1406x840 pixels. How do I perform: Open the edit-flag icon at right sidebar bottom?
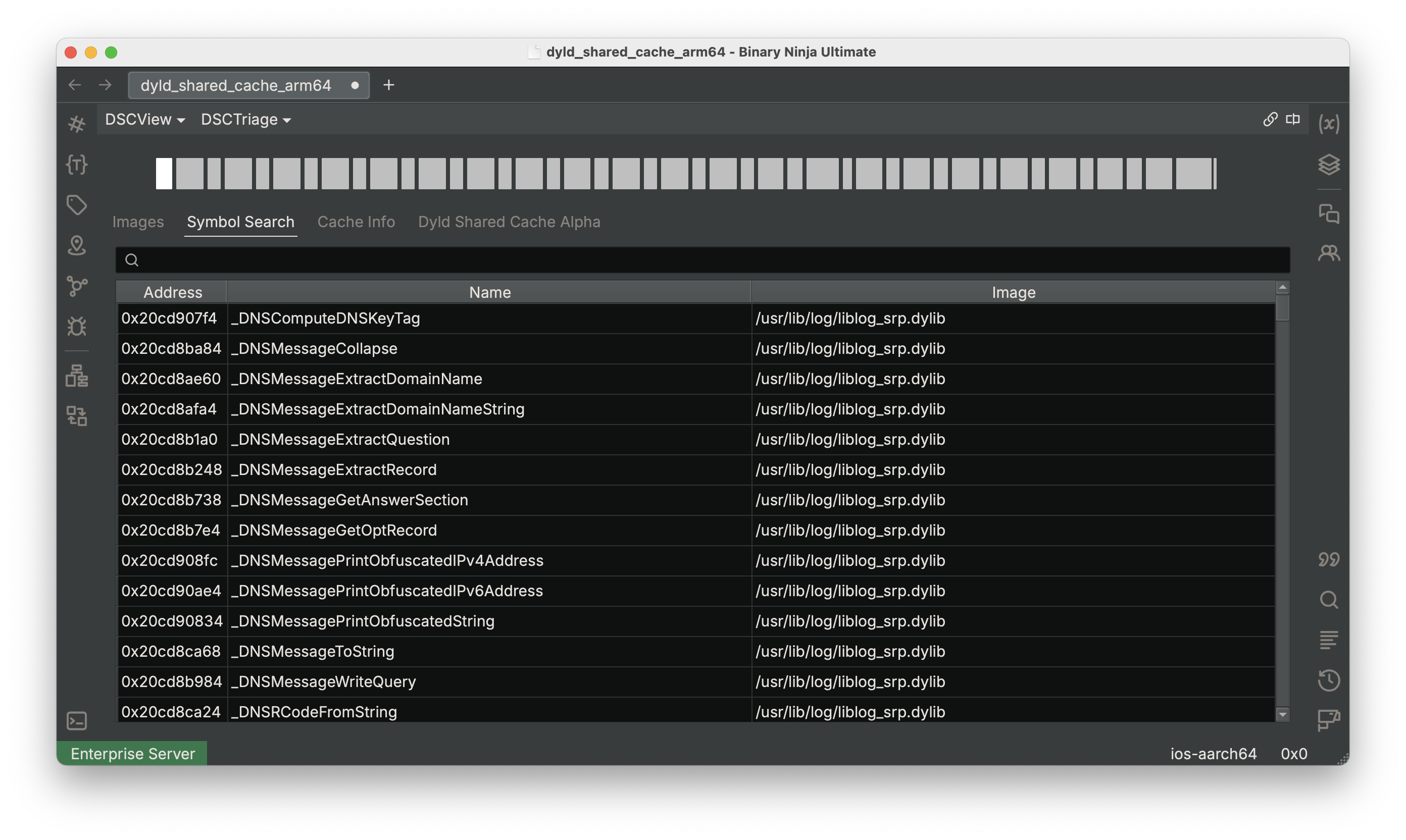point(1328,720)
